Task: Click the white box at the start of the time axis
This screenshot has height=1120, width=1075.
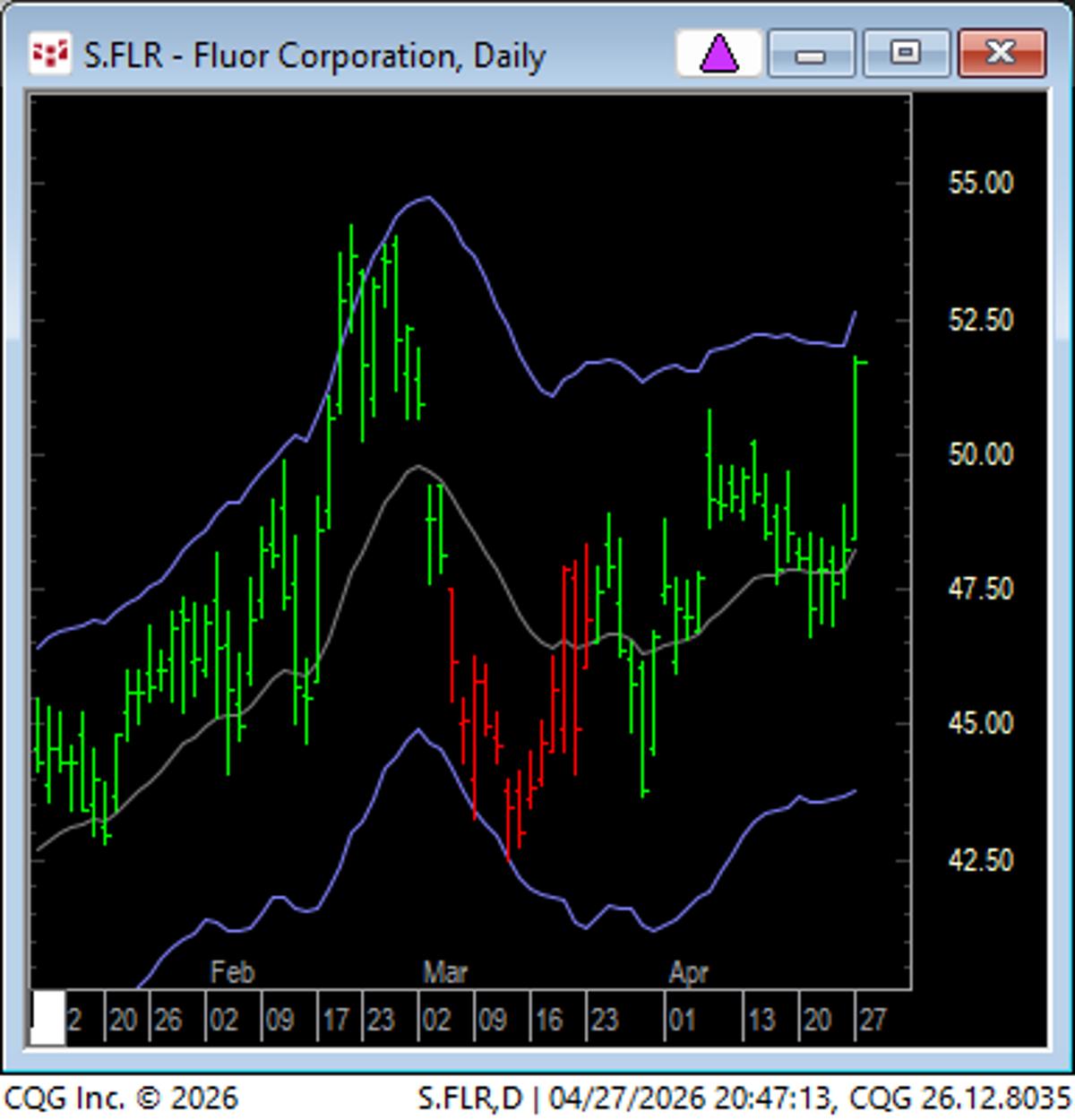Action: pos(48,1017)
